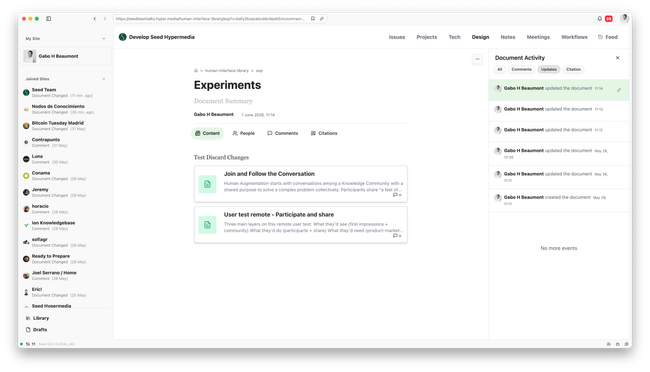Open Join and Follow the Conversation card
Image resolution: width=650 pixels, height=372 pixels.
click(301, 184)
